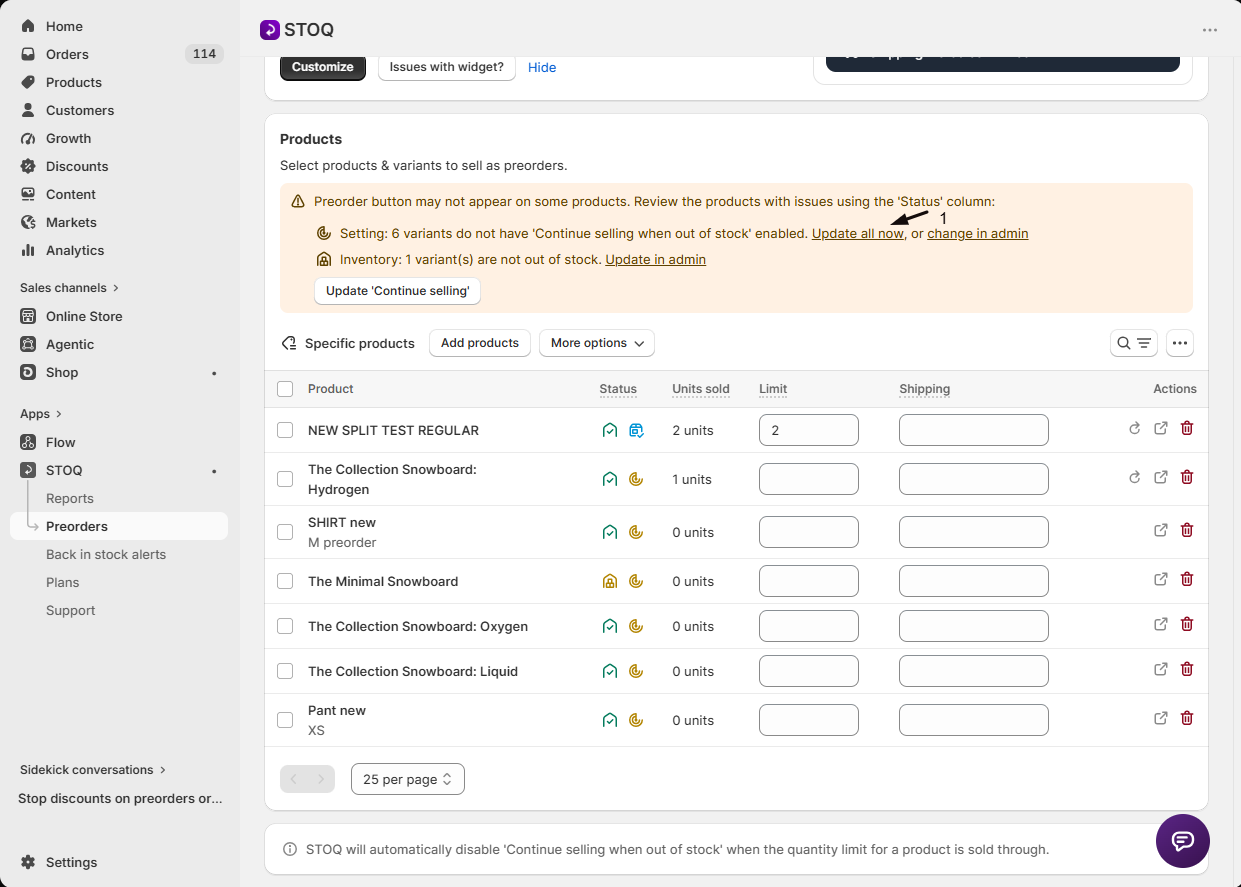Check the NEW SPLIT TEST REGULAR checkbox
1241x887 pixels.
click(285, 430)
